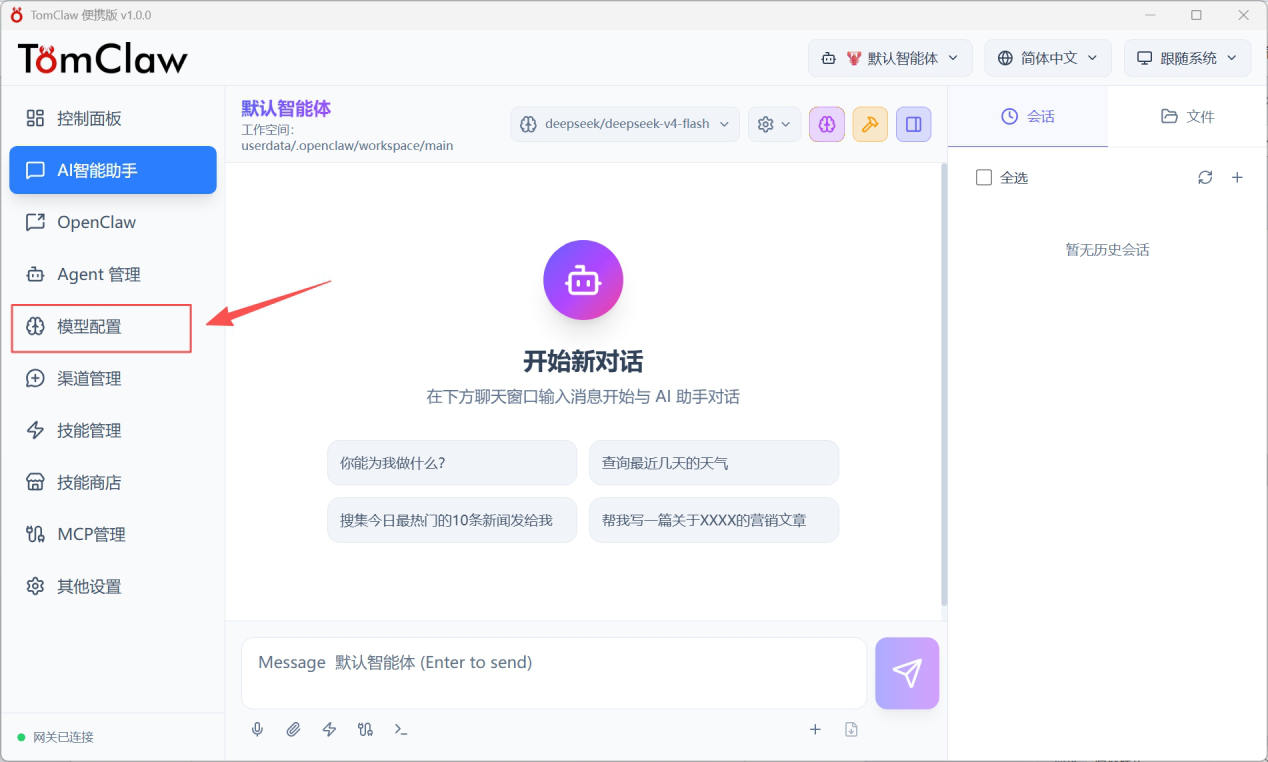
Task: Open 技能管理 in sidebar
Action: pos(113,430)
